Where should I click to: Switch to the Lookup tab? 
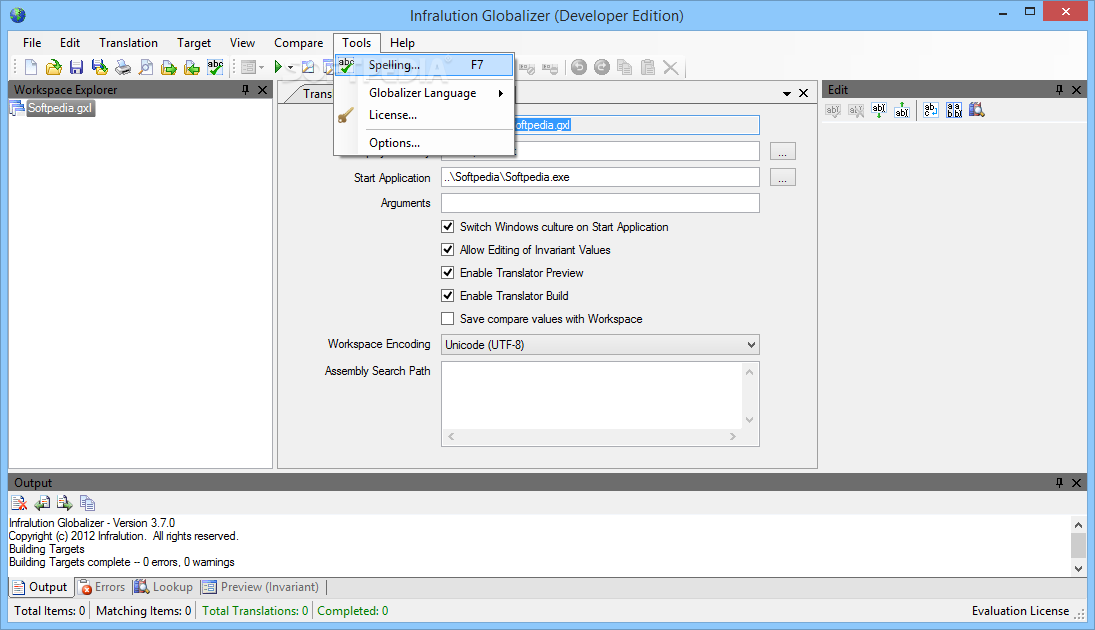pyautogui.click(x=164, y=587)
